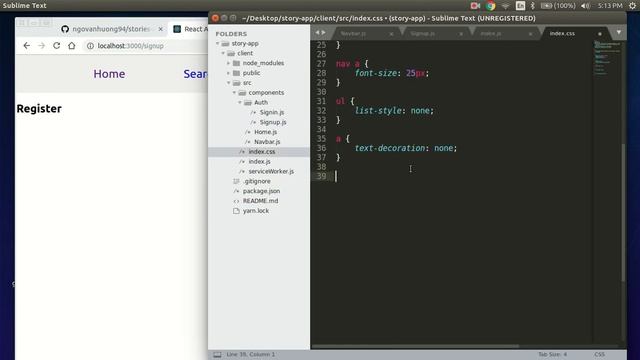Switch to the index.js editor tab
640x360 pixels.
[x=491, y=33]
